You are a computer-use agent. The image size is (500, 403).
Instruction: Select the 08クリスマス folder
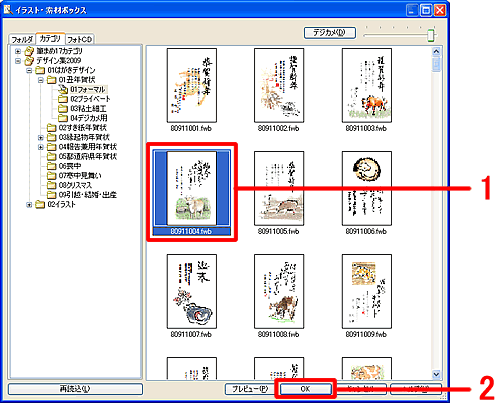(69, 185)
